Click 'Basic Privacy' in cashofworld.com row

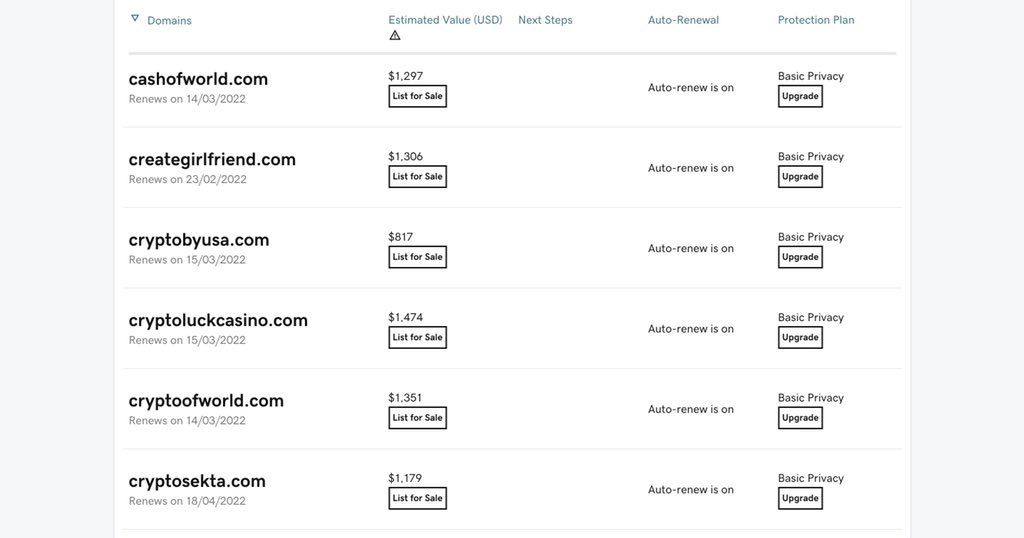pyautogui.click(x=810, y=76)
